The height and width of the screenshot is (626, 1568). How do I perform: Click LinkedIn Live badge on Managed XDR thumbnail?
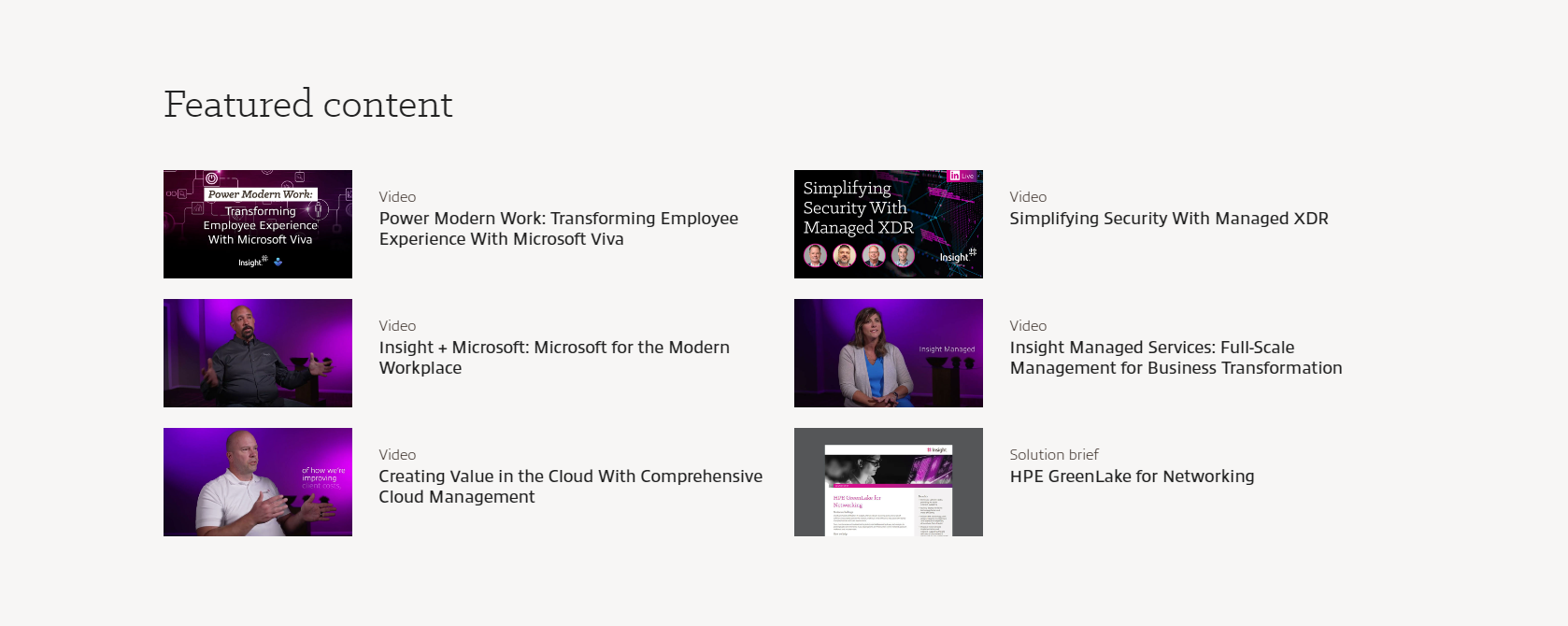tap(962, 176)
